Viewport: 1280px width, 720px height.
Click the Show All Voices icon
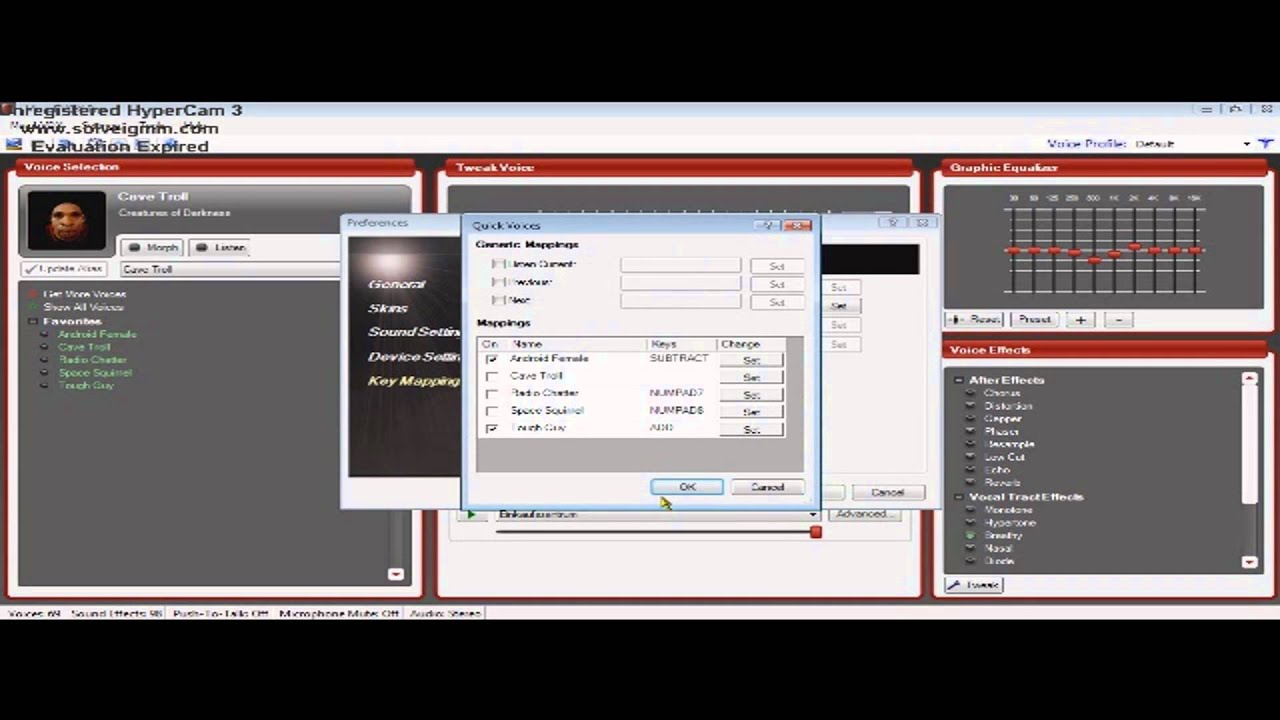[34, 307]
